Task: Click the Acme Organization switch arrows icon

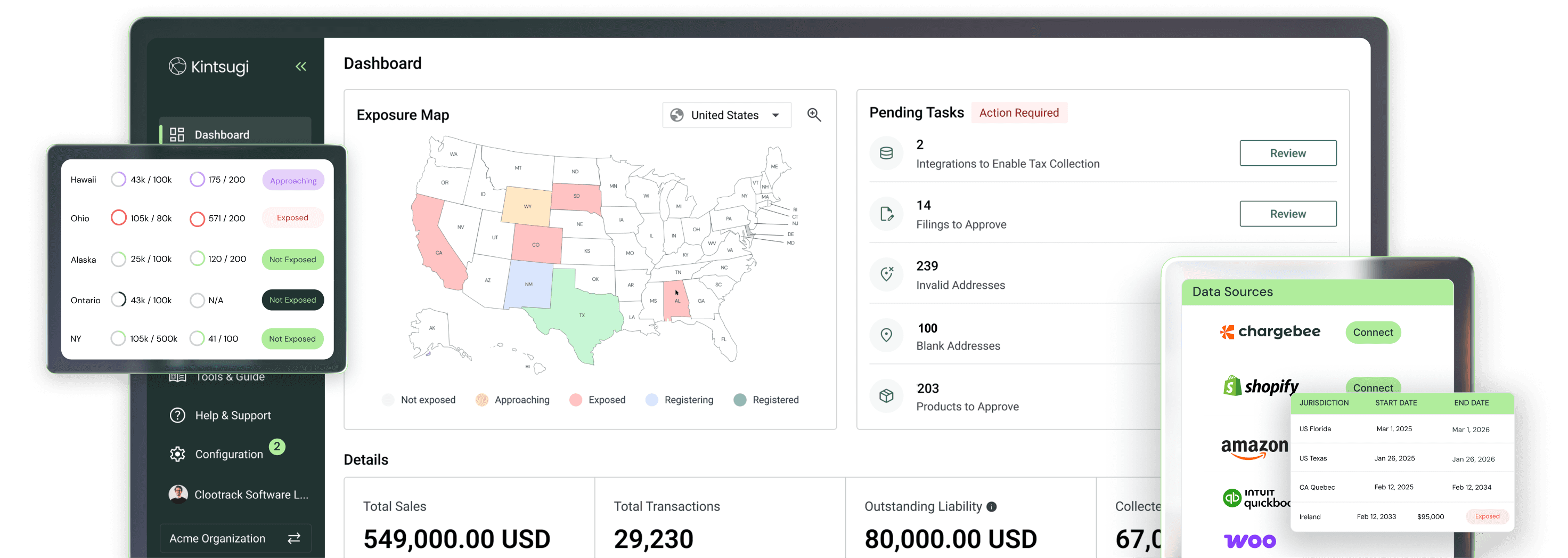Action: coord(294,538)
